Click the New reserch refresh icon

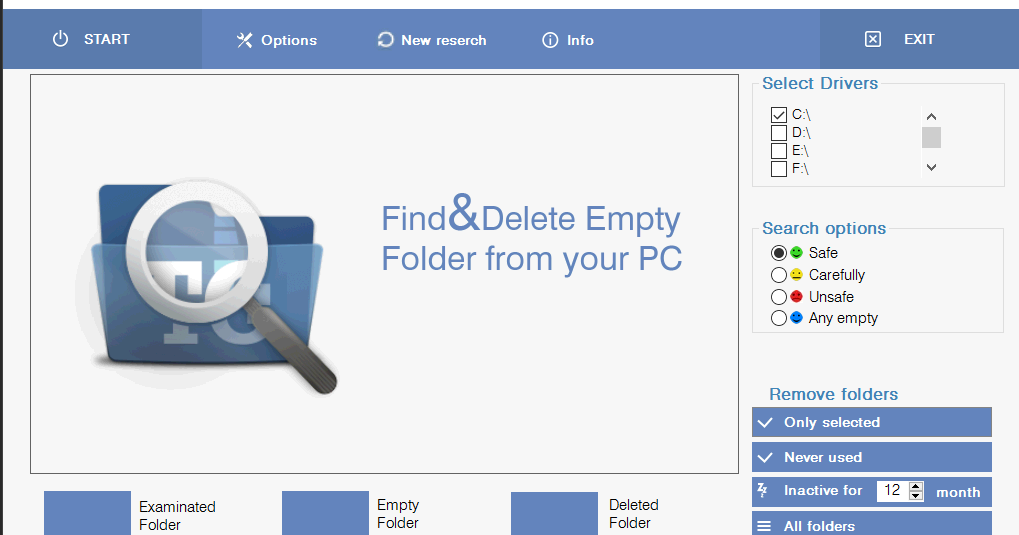tap(385, 40)
